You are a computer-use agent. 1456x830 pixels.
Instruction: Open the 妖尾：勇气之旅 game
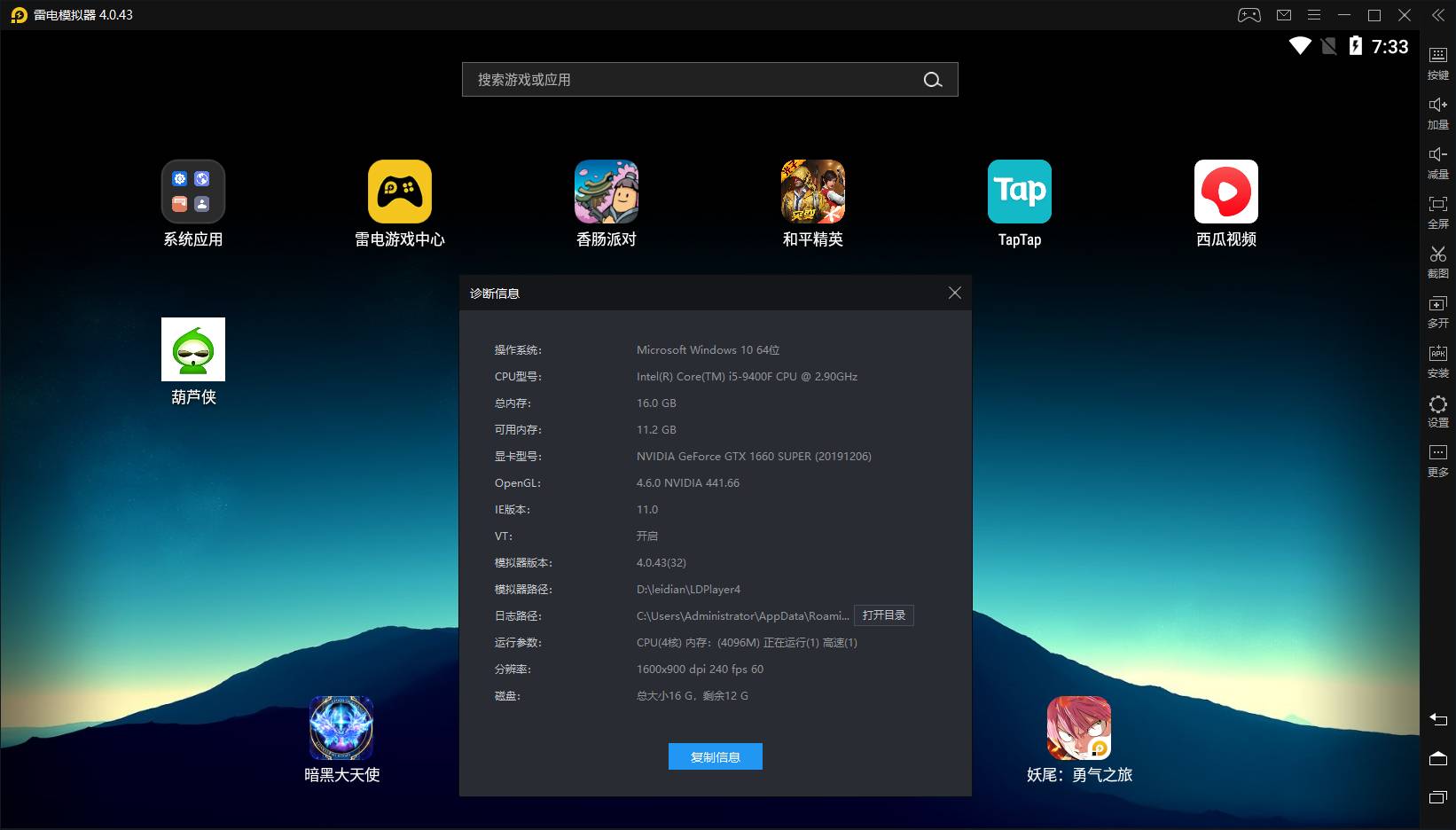(x=1078, y=728)
